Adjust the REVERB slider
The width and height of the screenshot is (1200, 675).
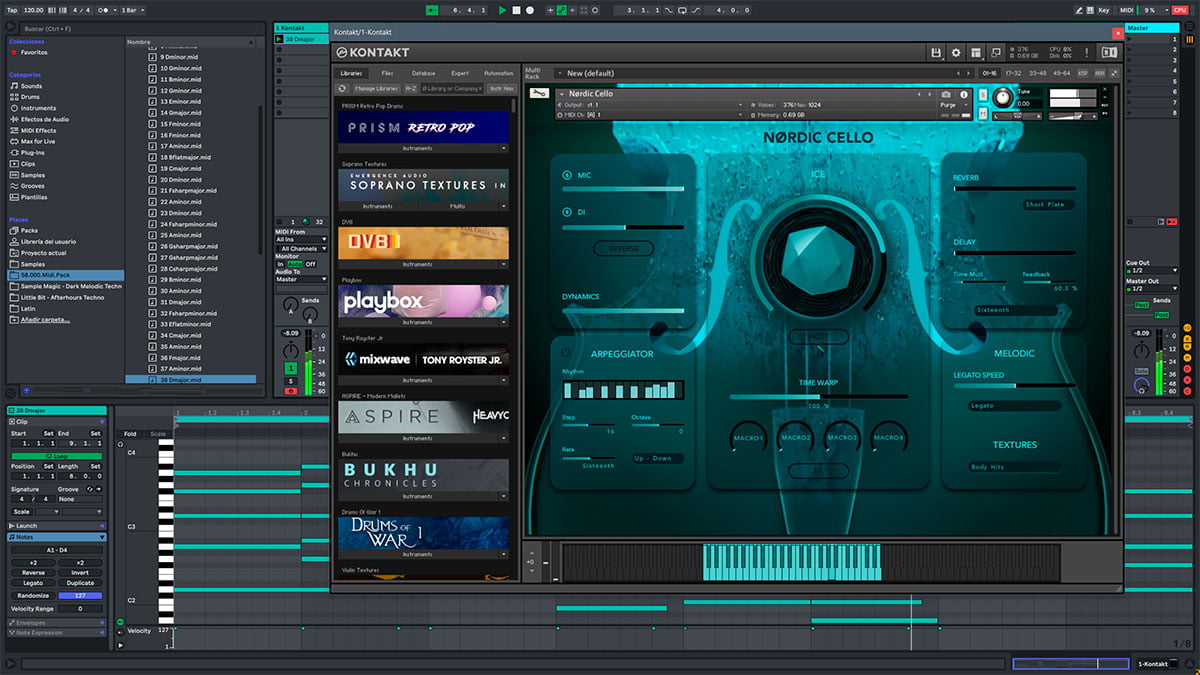click(x=1015, y=188)
